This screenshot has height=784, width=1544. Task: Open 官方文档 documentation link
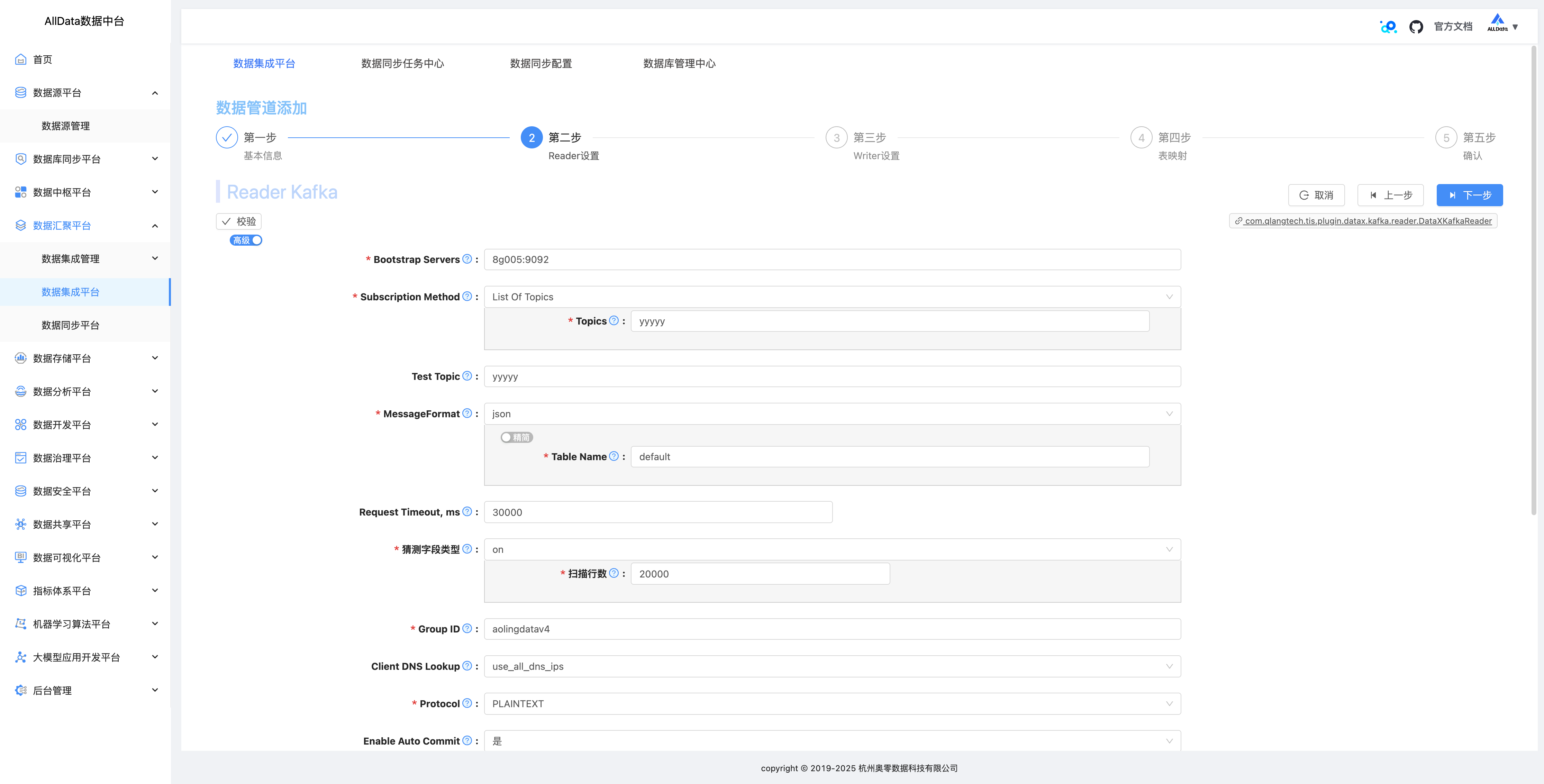(x=1453, y=27)
